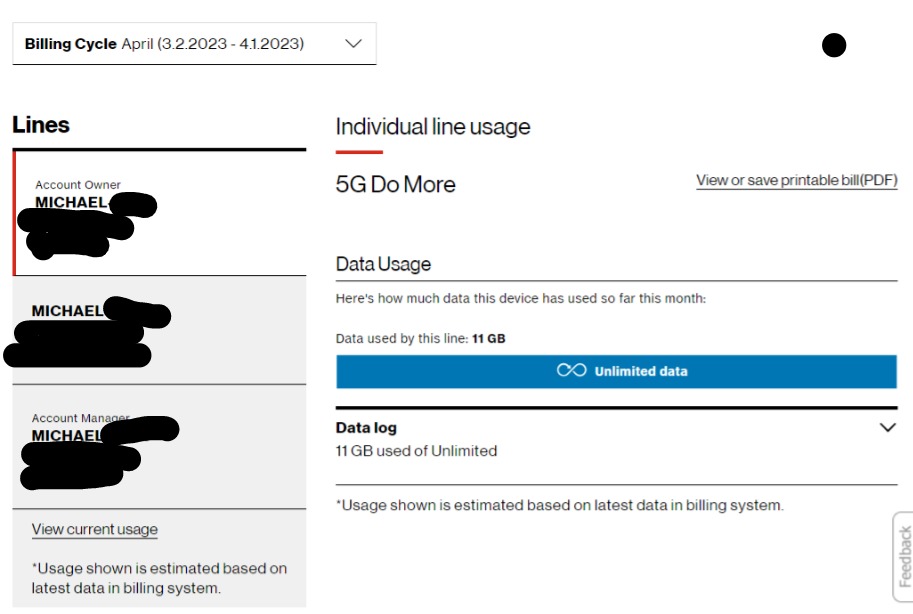The width and height of the screenshot is (913, 614).
Task: Click View or save printable bill(PDF)
Action: pos(796,180)
